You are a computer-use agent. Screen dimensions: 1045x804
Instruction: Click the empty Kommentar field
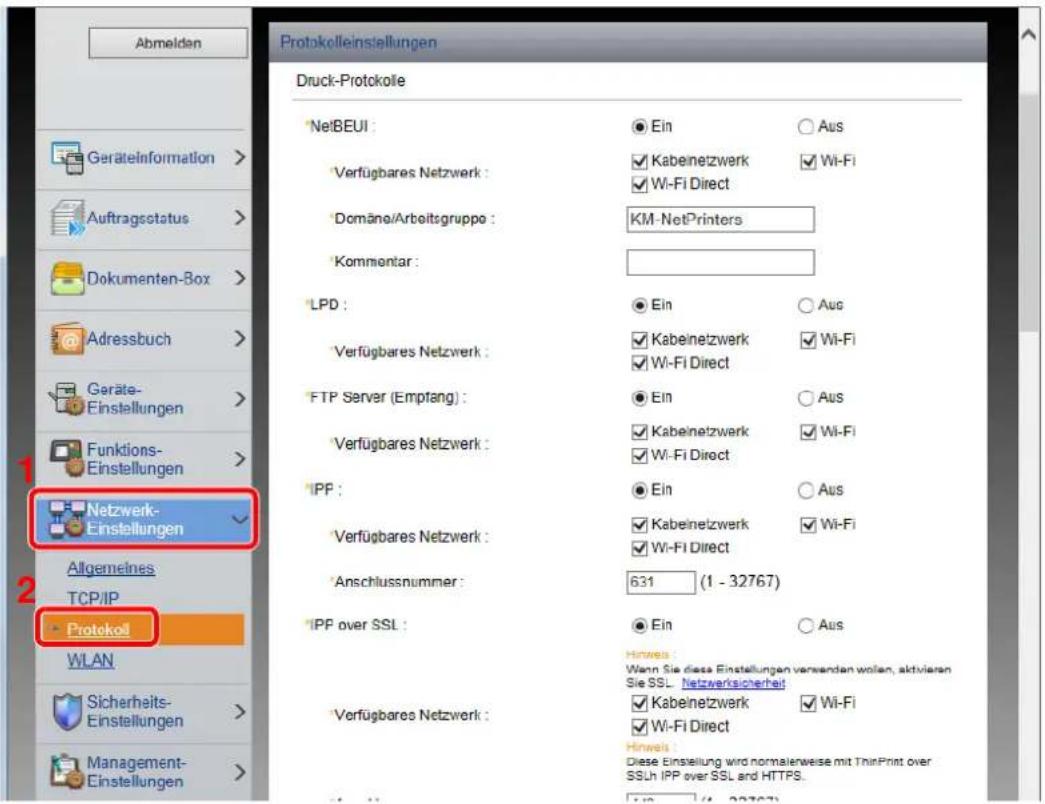720,262
